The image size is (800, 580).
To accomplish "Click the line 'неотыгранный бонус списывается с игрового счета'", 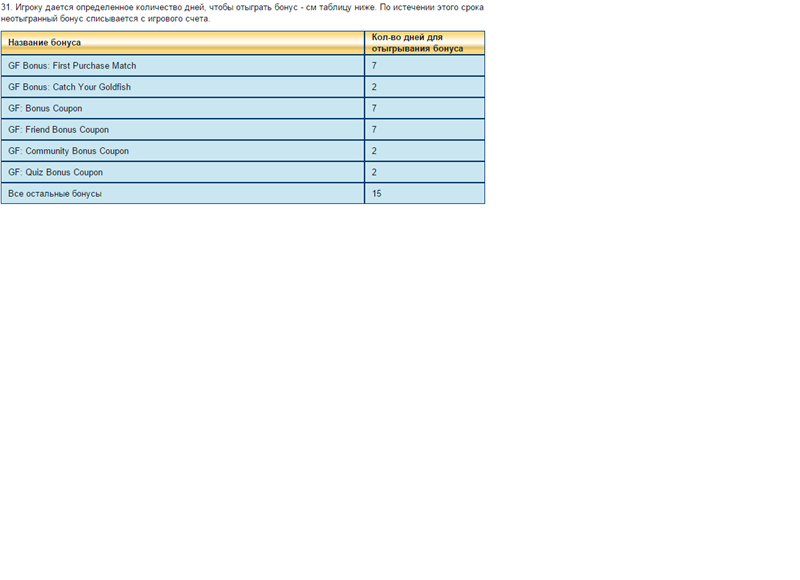I will pos(105,19).
